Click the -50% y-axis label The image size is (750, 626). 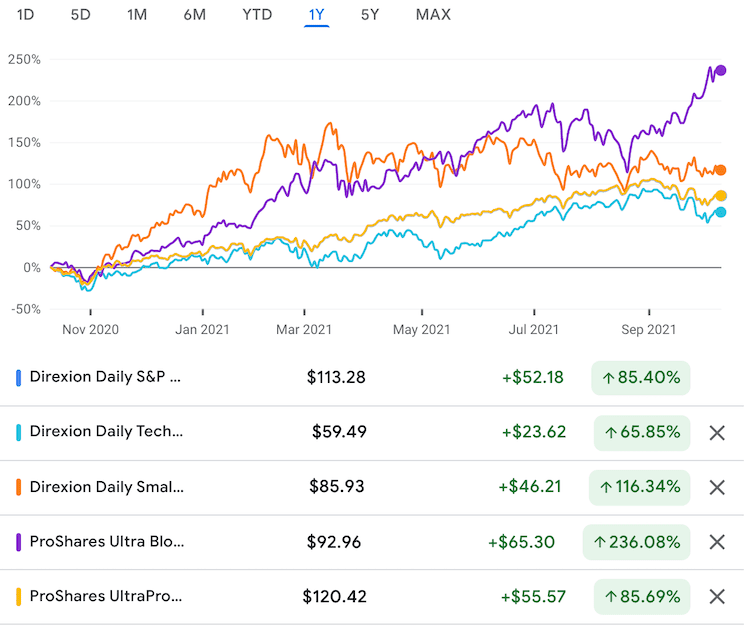click(26, 309)
